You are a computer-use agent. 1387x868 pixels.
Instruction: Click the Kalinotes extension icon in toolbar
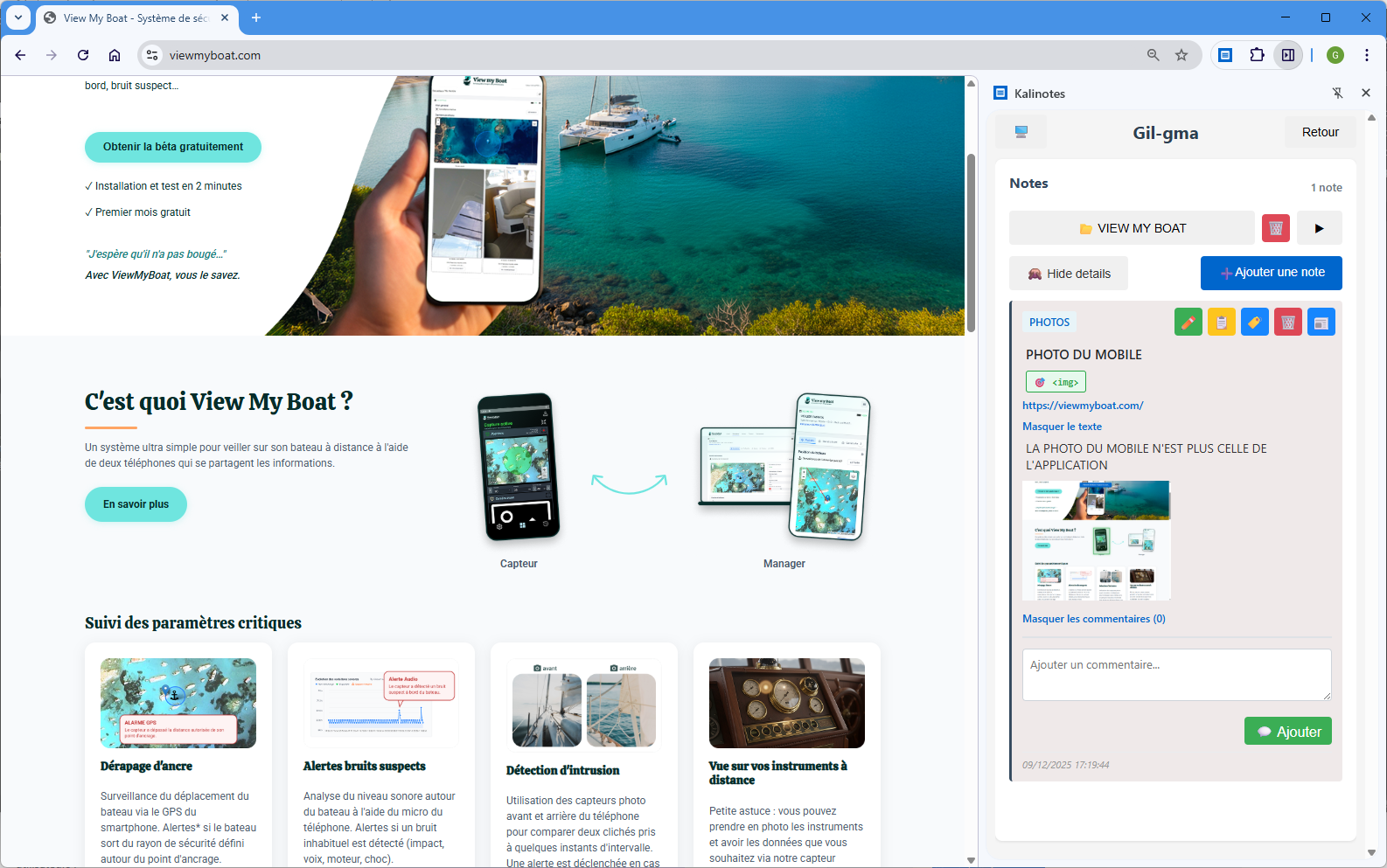(1225, 55)
